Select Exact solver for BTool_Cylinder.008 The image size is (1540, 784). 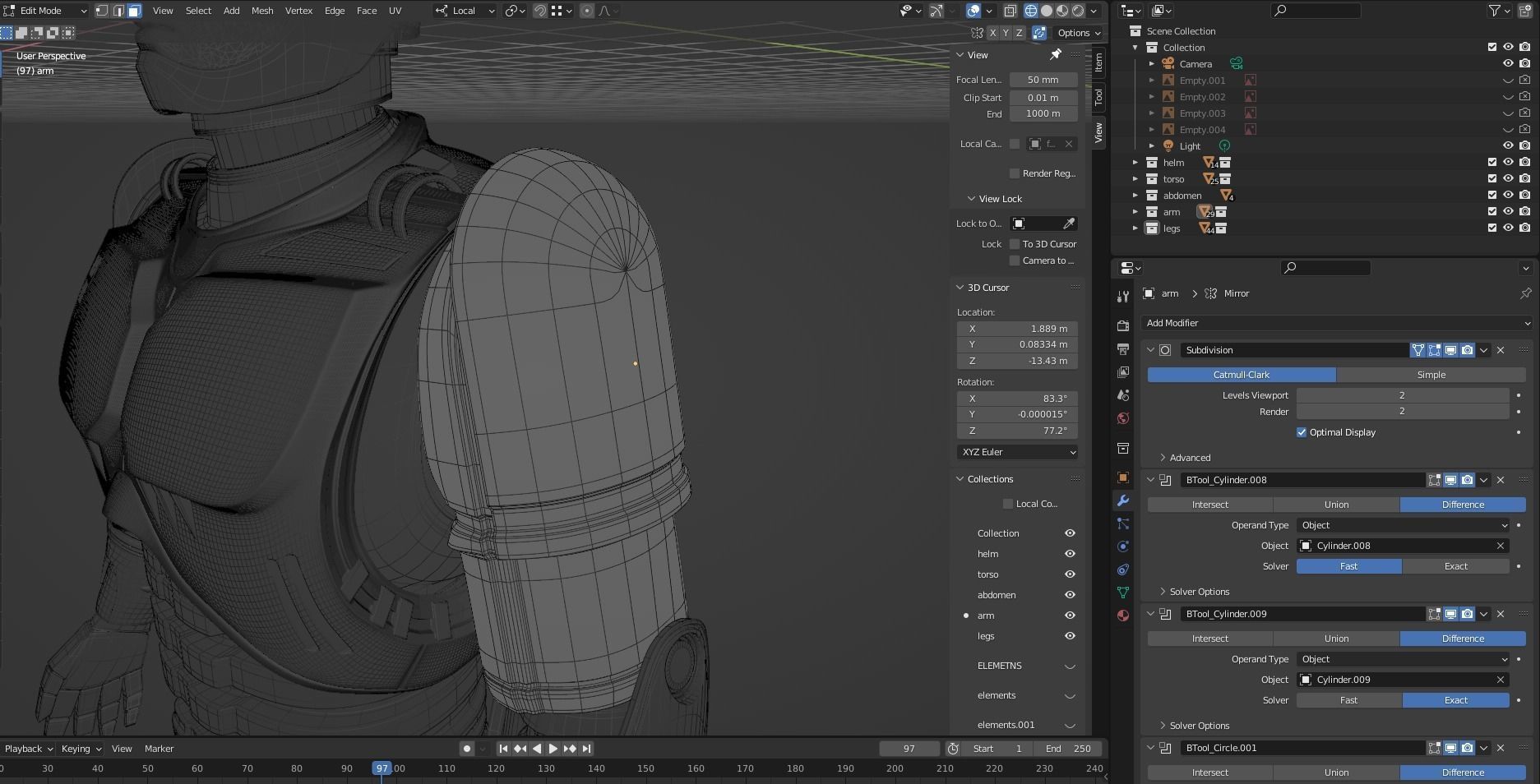(x=1455, y=566)
